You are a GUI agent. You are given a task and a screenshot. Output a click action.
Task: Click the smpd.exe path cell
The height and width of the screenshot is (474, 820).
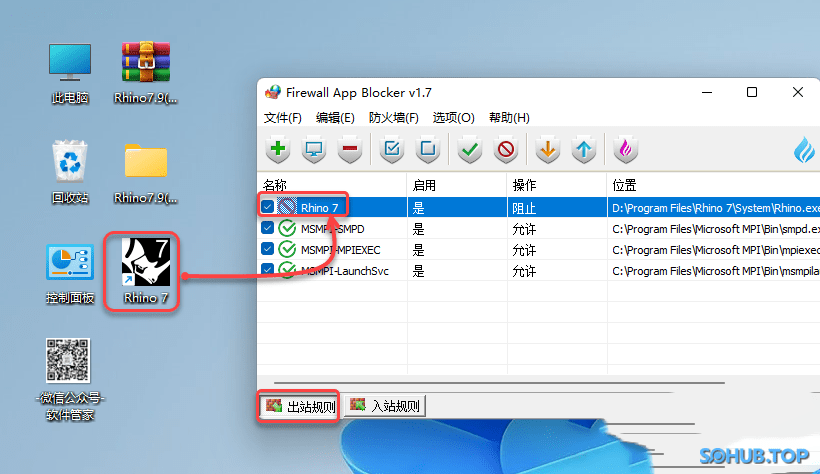click(713, 229)
